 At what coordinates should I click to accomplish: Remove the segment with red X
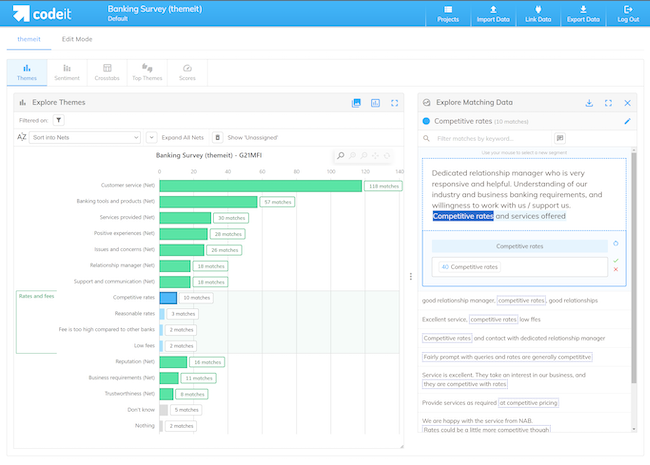(x=616, y=269)
